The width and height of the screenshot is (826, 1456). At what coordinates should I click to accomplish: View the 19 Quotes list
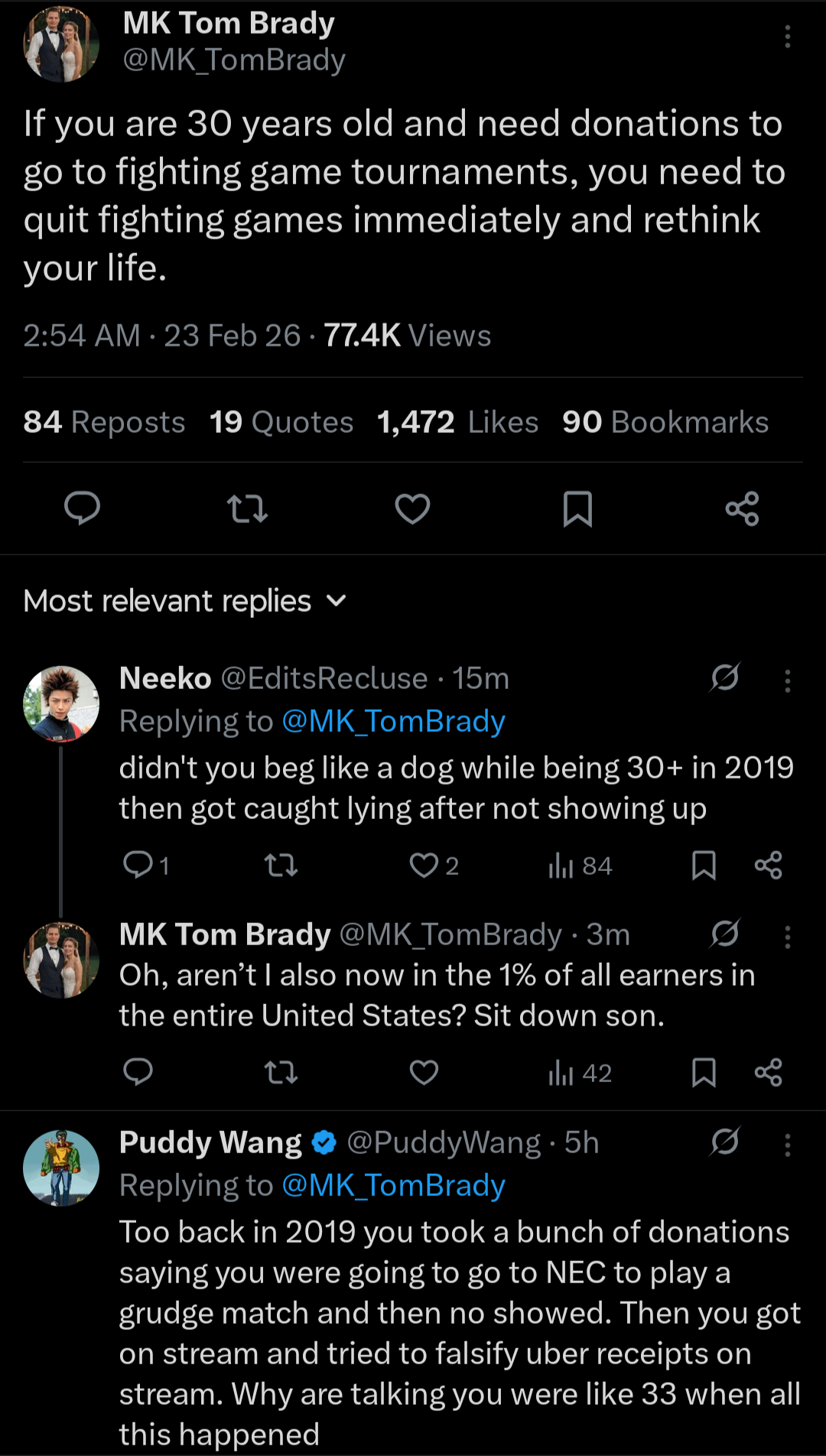pyautogui.click(x=281, y=422)
